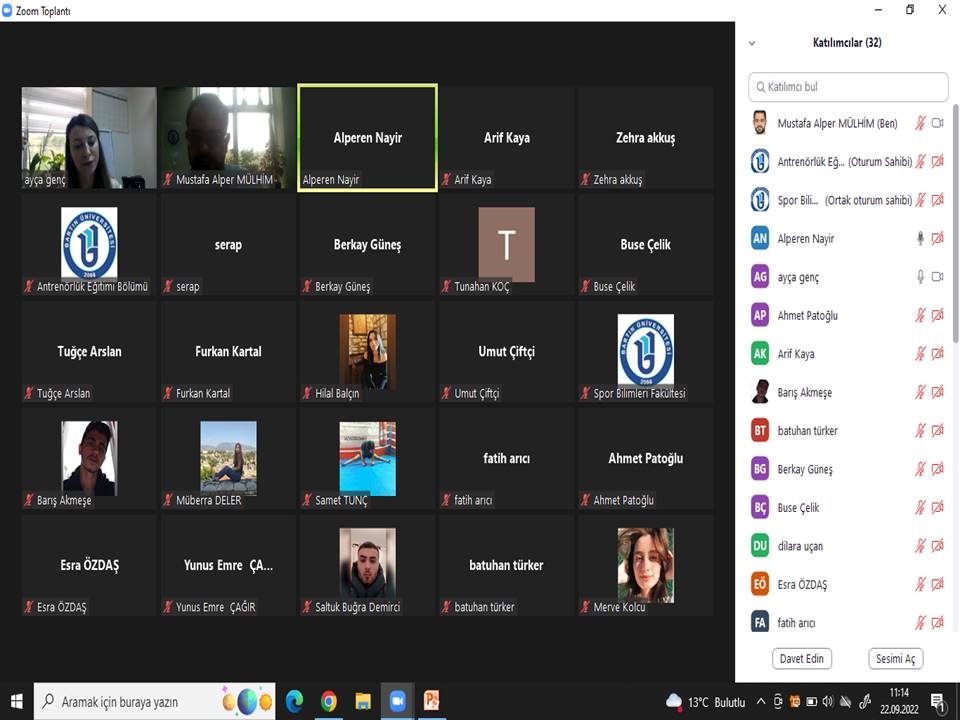960x720 pixels.
Task: Open the weather widget showing 13°C Bulutlu
Action: [x=706, y=701]
